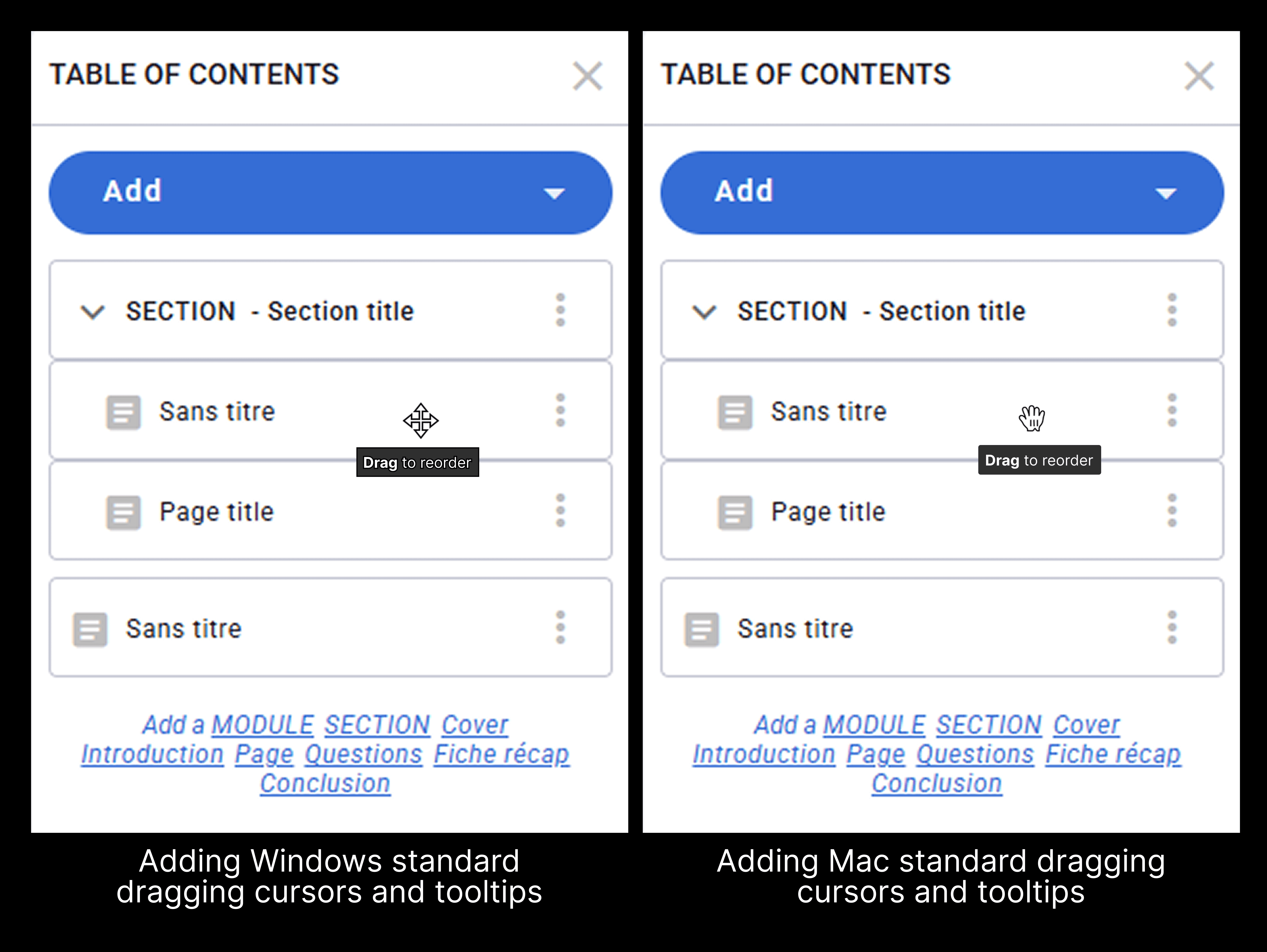This screenshot has width=1267, height=952.
Task: Click the Conclusion link in right panel
Action: [937, 783]
